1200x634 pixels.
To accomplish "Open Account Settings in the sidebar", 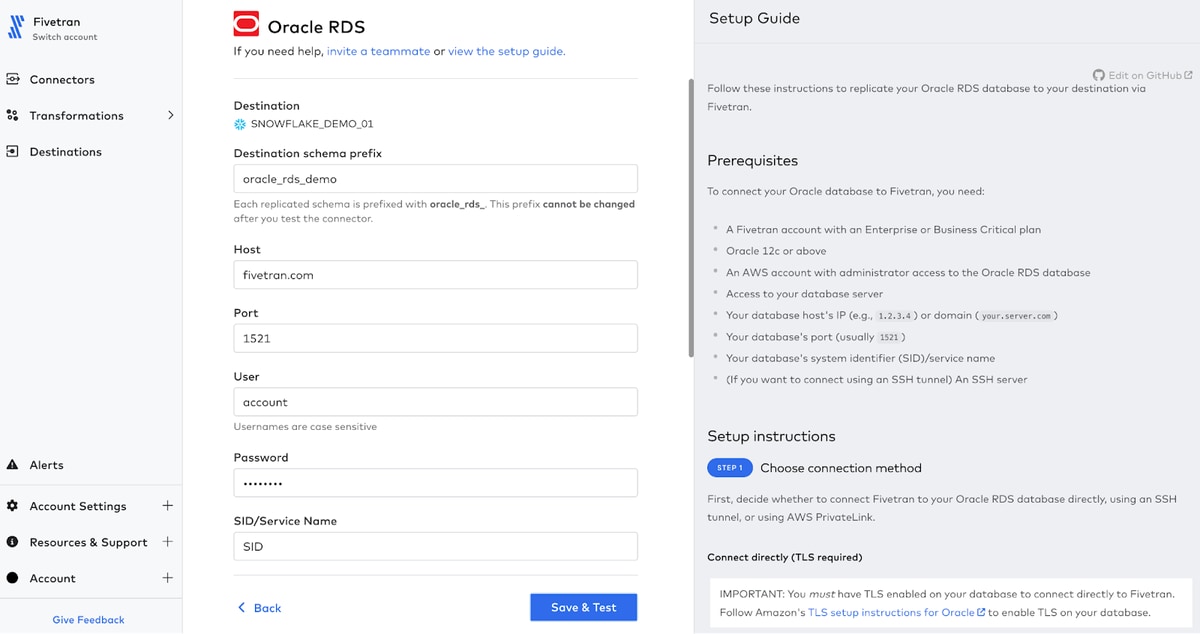I will pos(78,506).
